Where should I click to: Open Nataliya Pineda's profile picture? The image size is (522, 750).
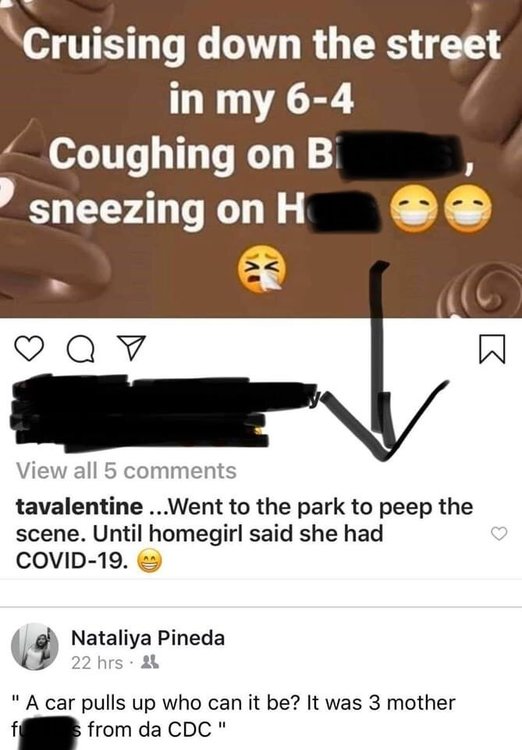click(x=35, y=647)
